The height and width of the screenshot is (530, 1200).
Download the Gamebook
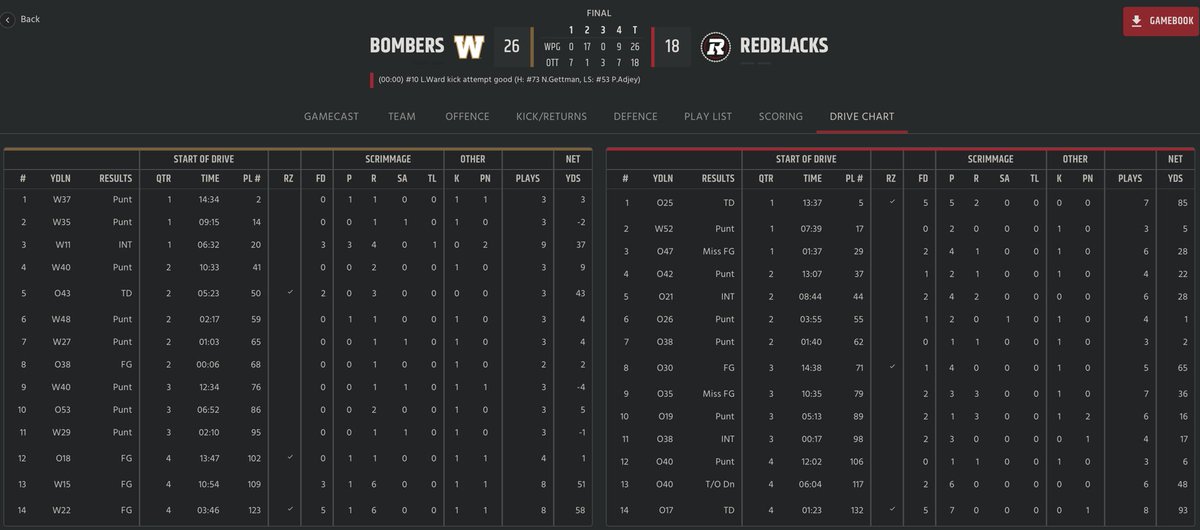1161,21
